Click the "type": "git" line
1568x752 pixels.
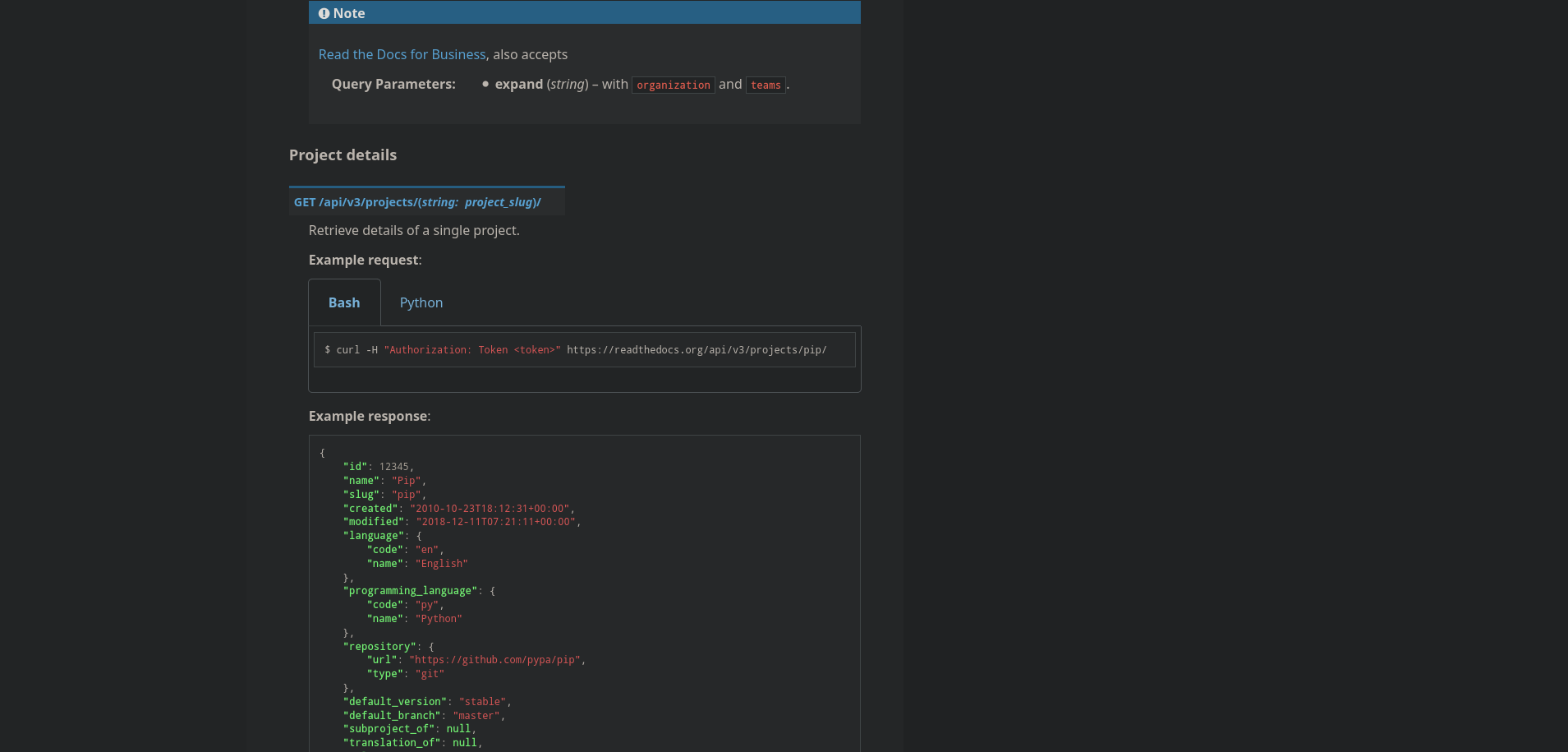406,674
